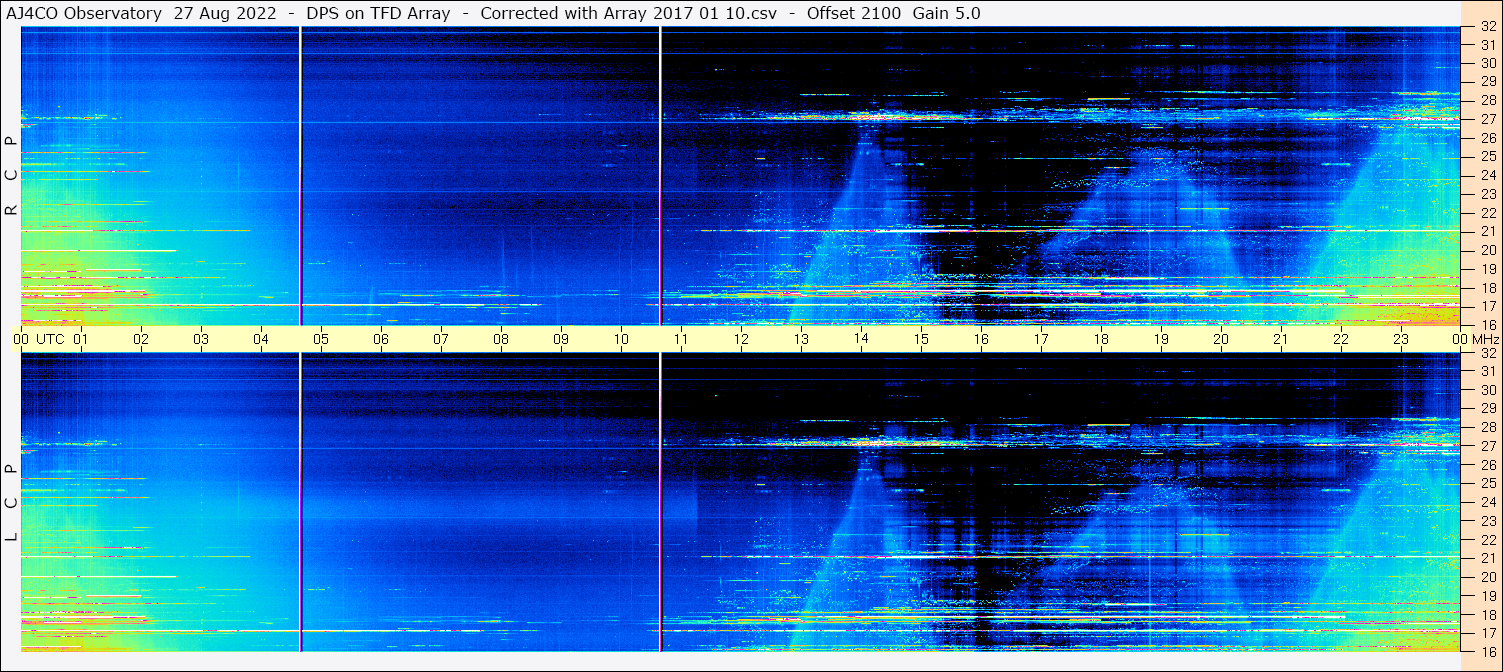1503x672 pixels.
Task: Click the '08' hour label on time axis
Action: point(501,339)
